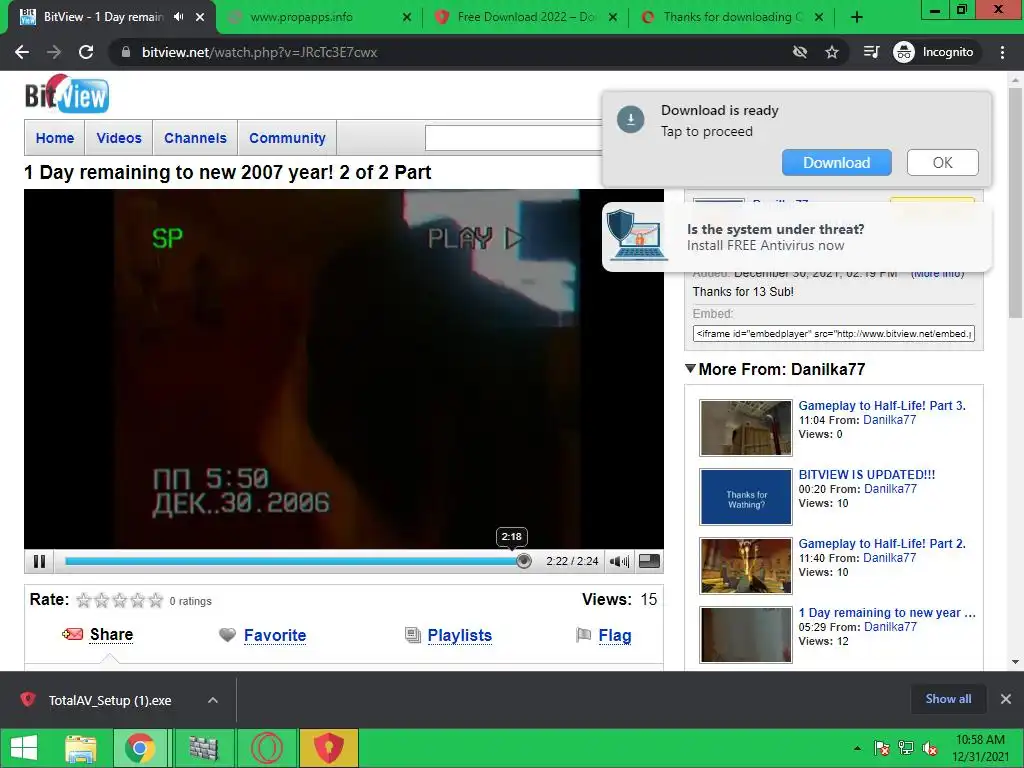Go back with the browser back arrow

(x=22, y=52)
